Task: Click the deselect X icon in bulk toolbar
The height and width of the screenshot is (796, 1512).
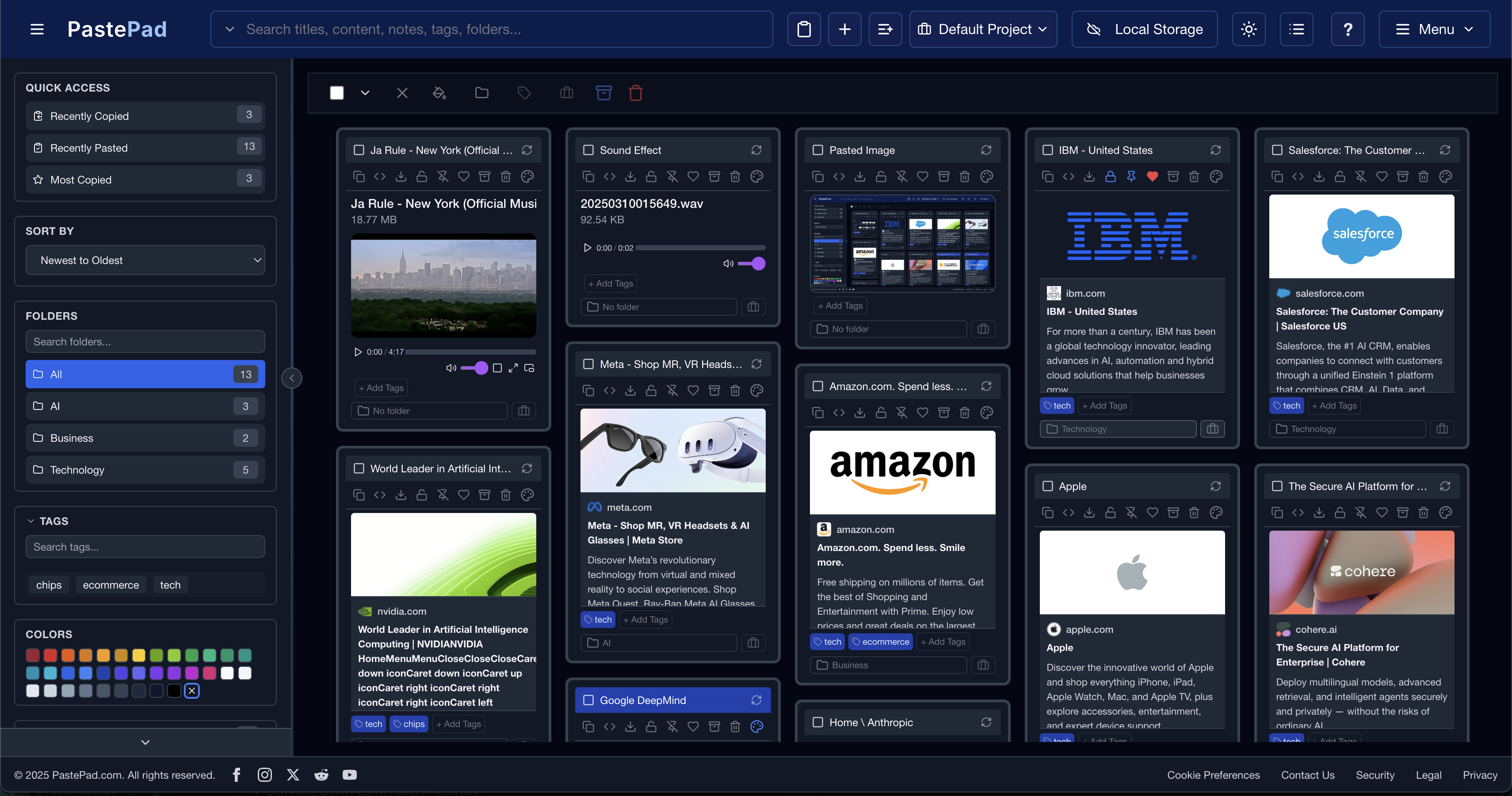Action: [402, 93]
